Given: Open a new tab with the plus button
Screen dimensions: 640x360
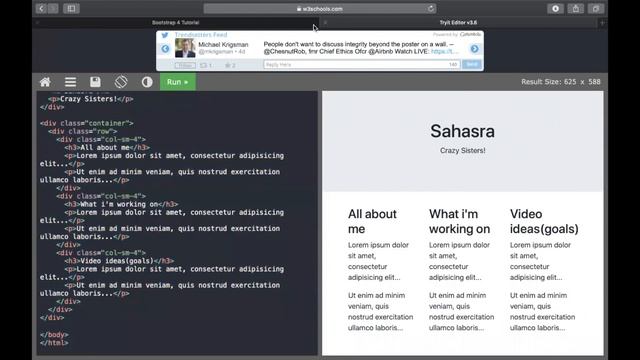Looking at the screenshot, I should tap(602, 23).
